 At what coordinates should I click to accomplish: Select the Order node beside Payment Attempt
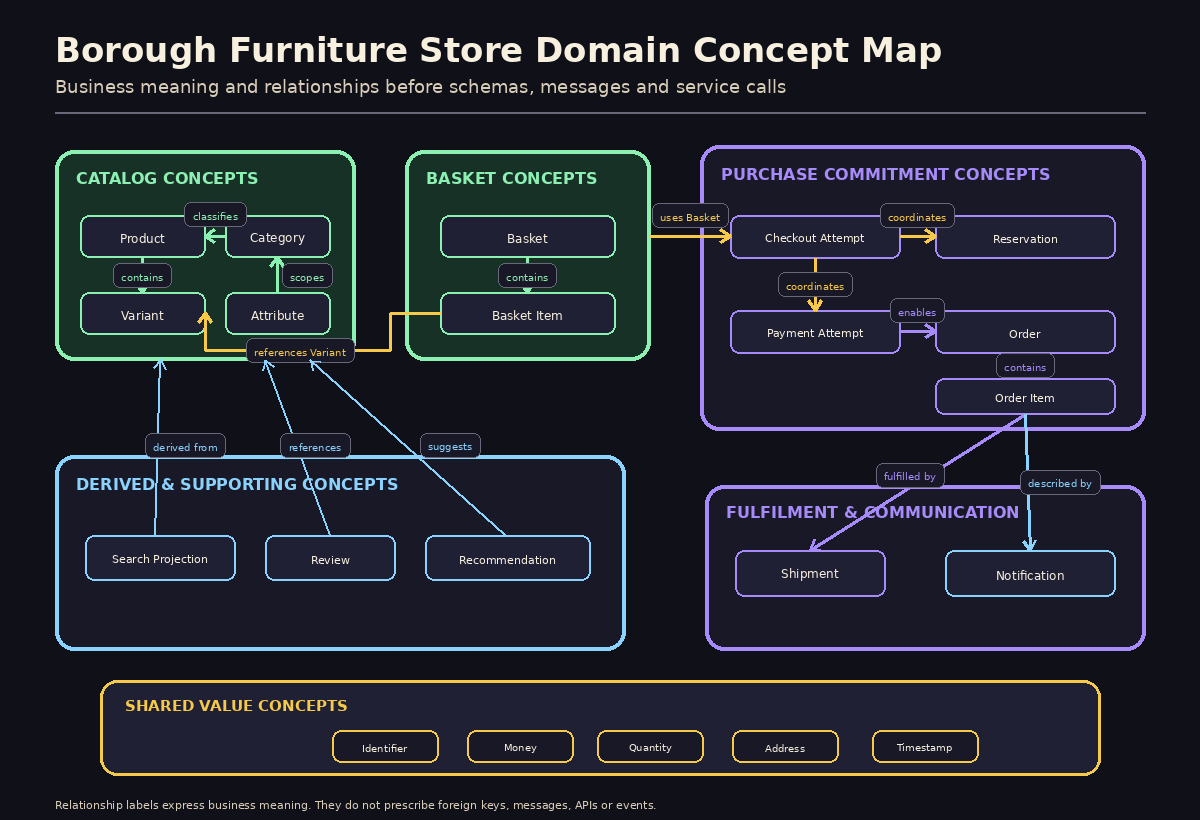pyautogui.click(x=1025, y=333)
